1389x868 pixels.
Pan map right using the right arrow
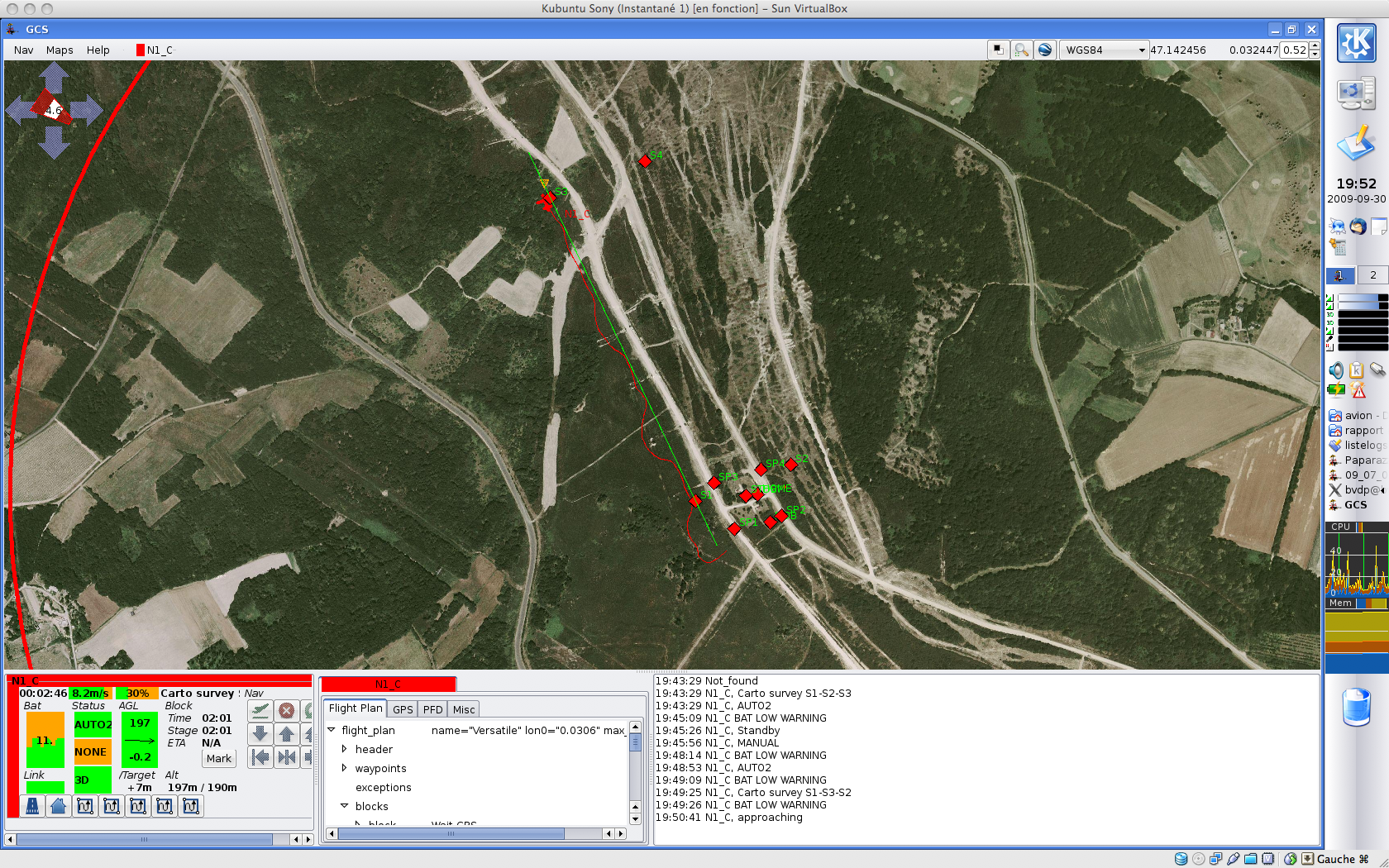click(x=87, y=109)
